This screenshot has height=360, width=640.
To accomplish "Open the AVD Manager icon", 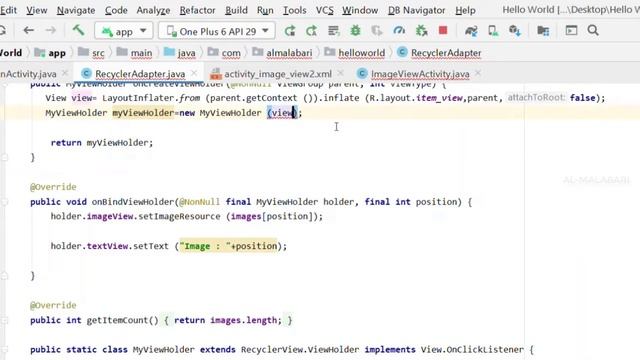I will [x=493, y=31].
